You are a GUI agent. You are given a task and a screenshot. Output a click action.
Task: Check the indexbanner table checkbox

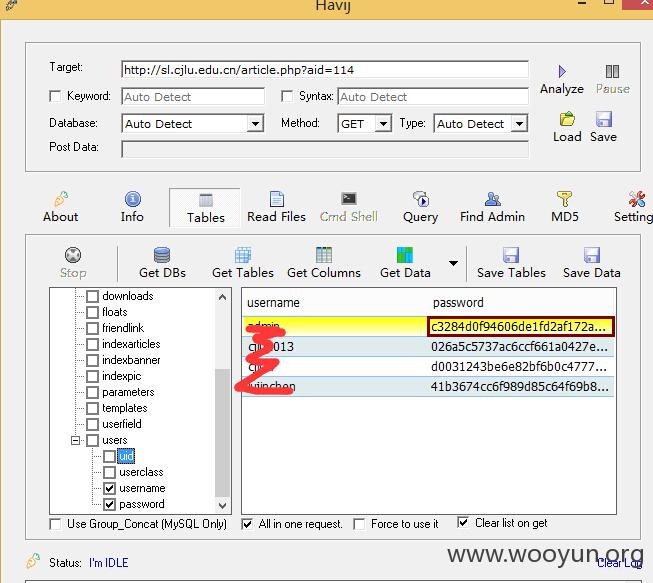pyautogui.click(x=92, y=360)
